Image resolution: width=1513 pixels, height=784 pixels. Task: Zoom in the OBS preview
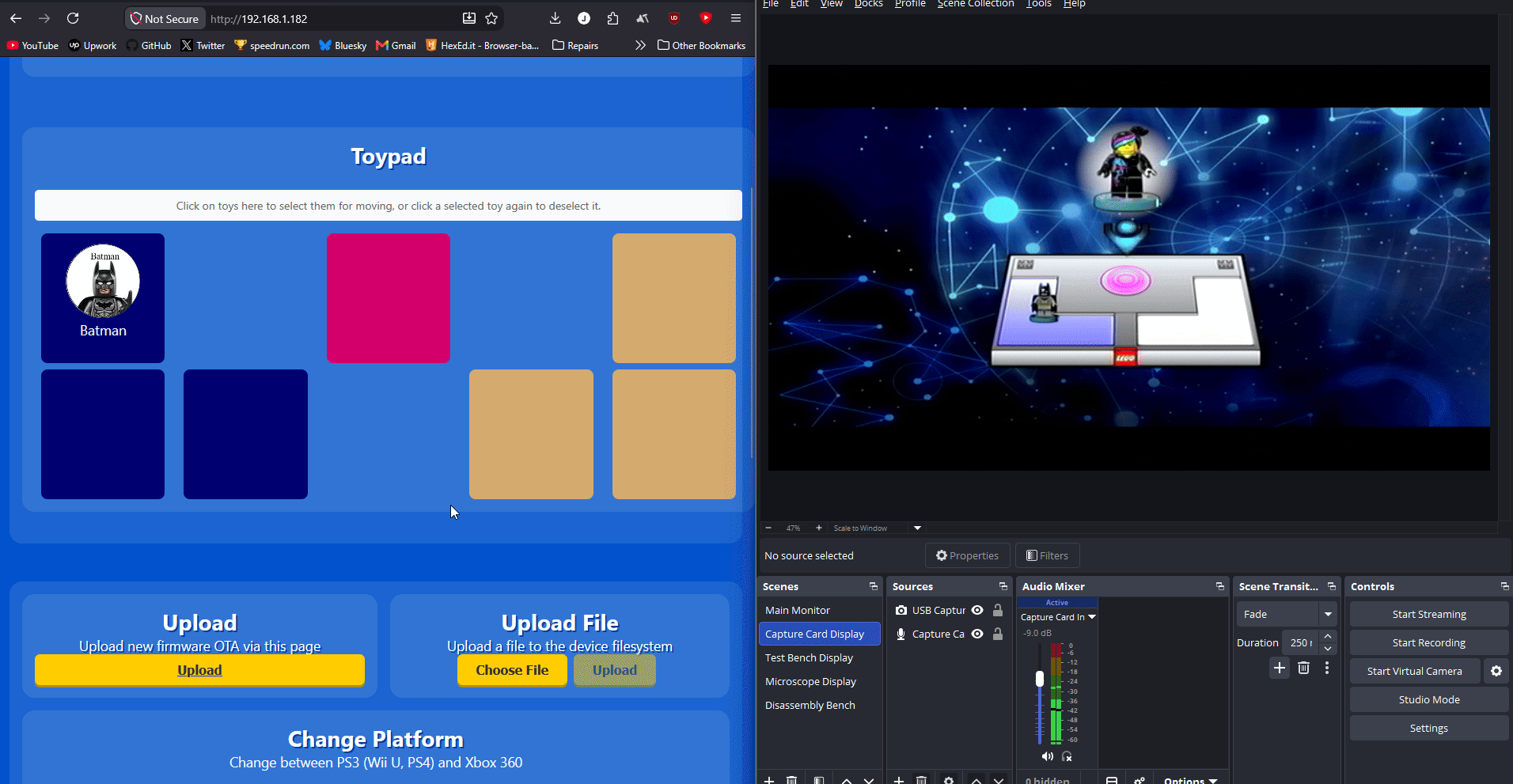[x=819, y=528]
